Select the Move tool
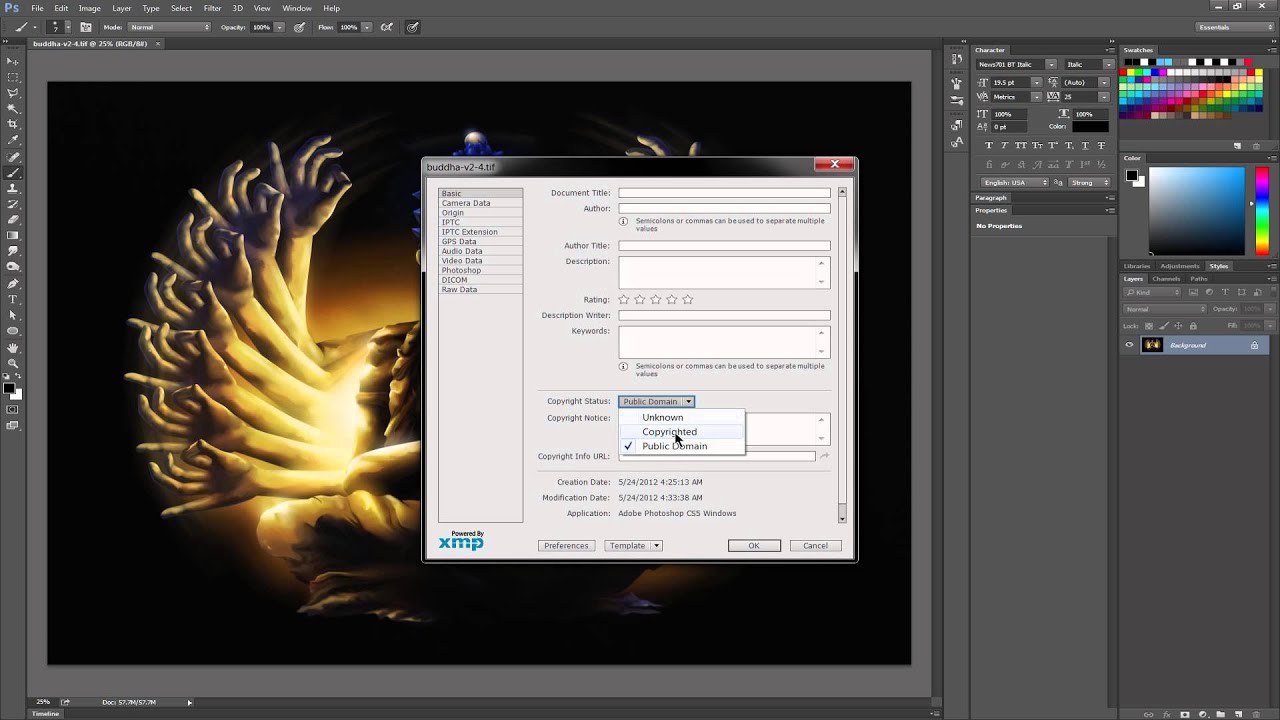This screenshot has height=720, width=1280. (13, 61)
